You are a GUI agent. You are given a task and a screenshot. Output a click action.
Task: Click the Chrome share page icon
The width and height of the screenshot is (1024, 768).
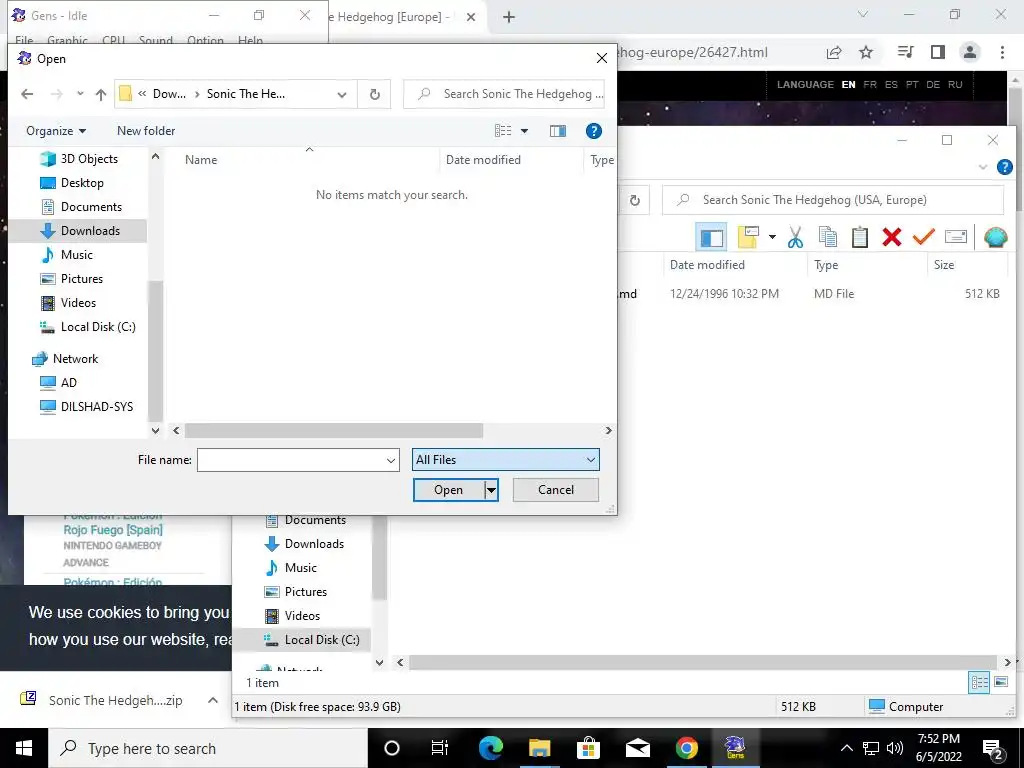coord(834,53)
